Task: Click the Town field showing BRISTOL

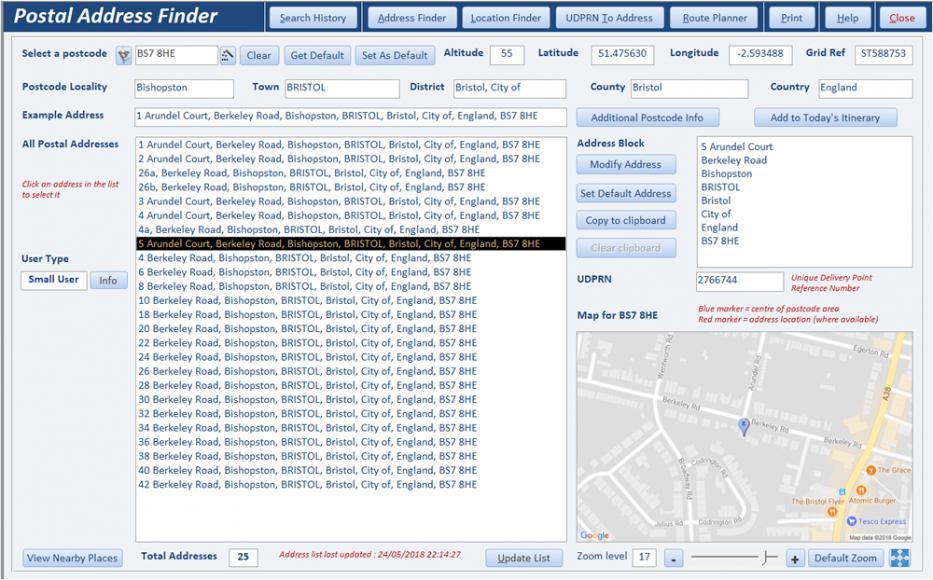Action: click(342, 88)
